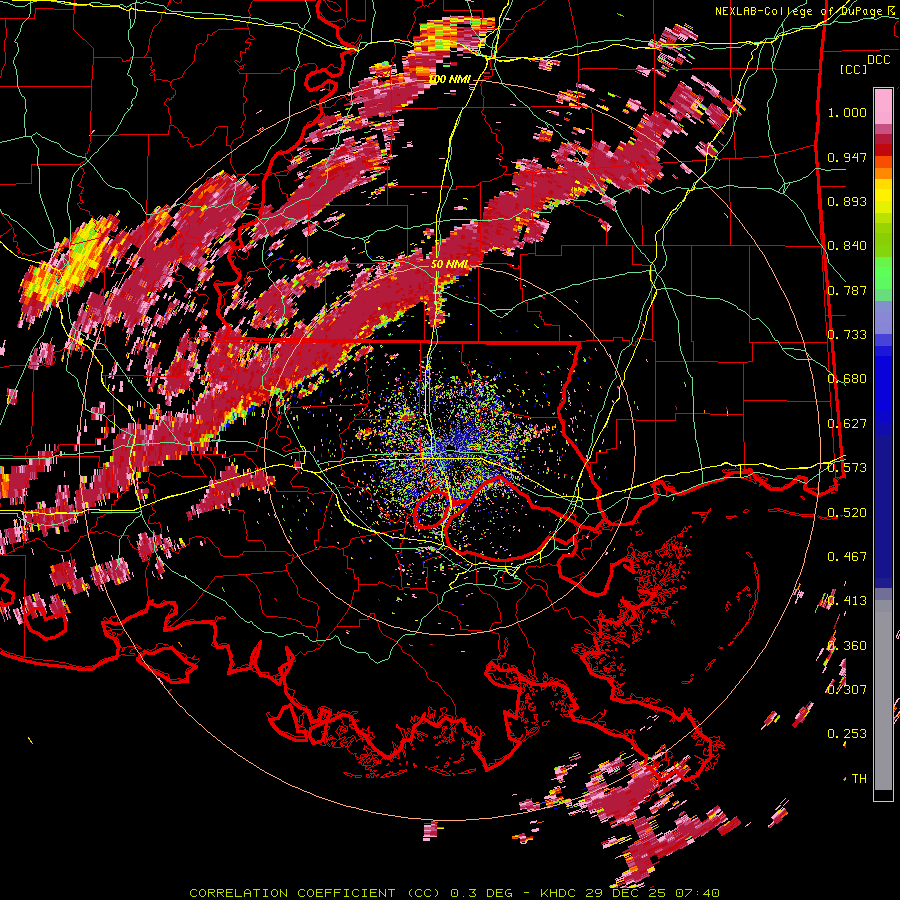
Task: Click the CORRELATION COEFFICIENT (CC) caption text
Action: (x=315, y=893)
